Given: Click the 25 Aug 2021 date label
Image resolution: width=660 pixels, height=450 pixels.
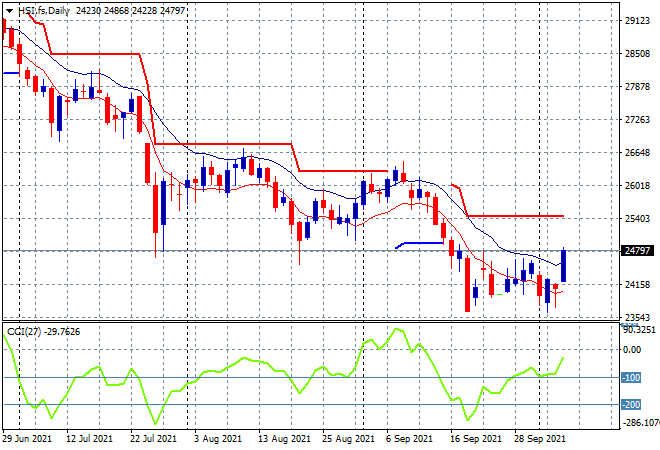Looking at the screenshot, I should point(348,439).
